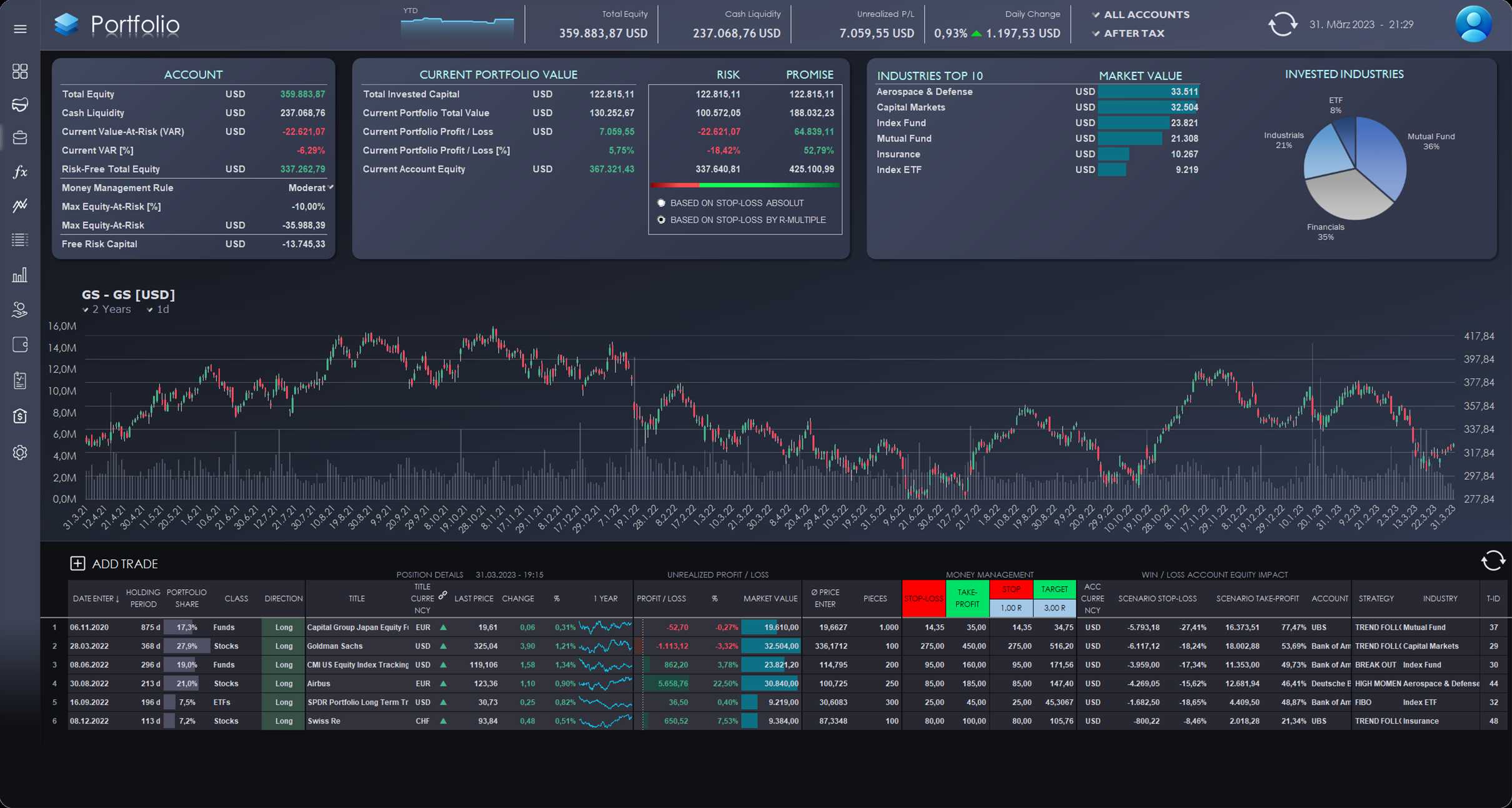
Task: Open the user profile avatar
Action: click(1473, 24)
